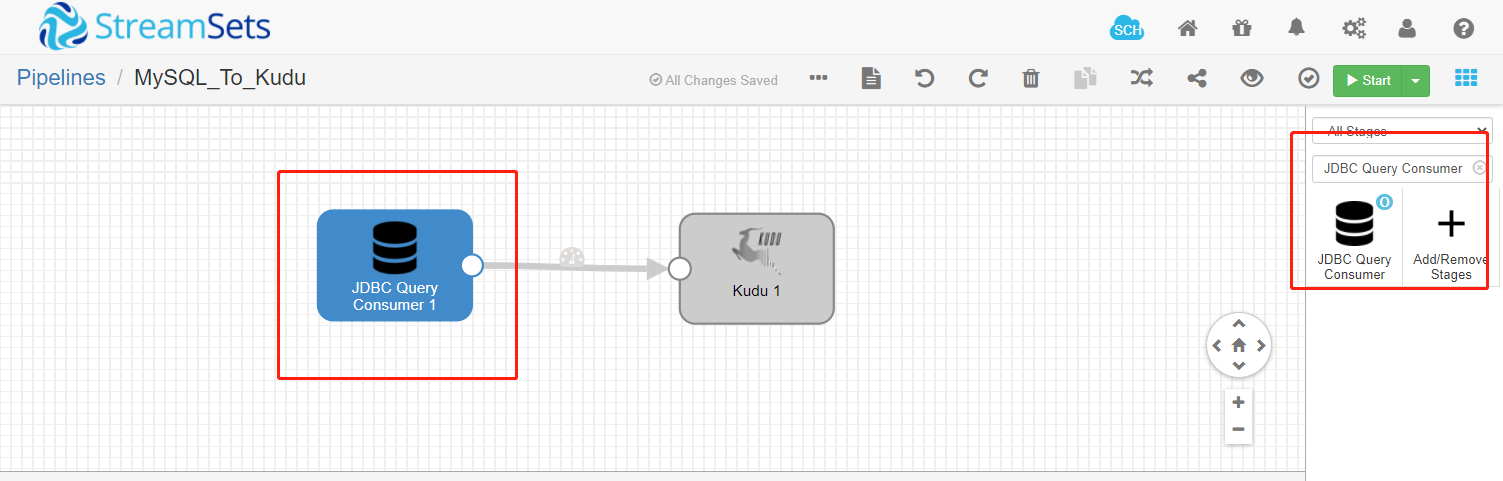The width and height of the screenshot is (1503, 481).
Task: Add JDBC Query Consumer from stage library
Action: [x=1354, y=238]
